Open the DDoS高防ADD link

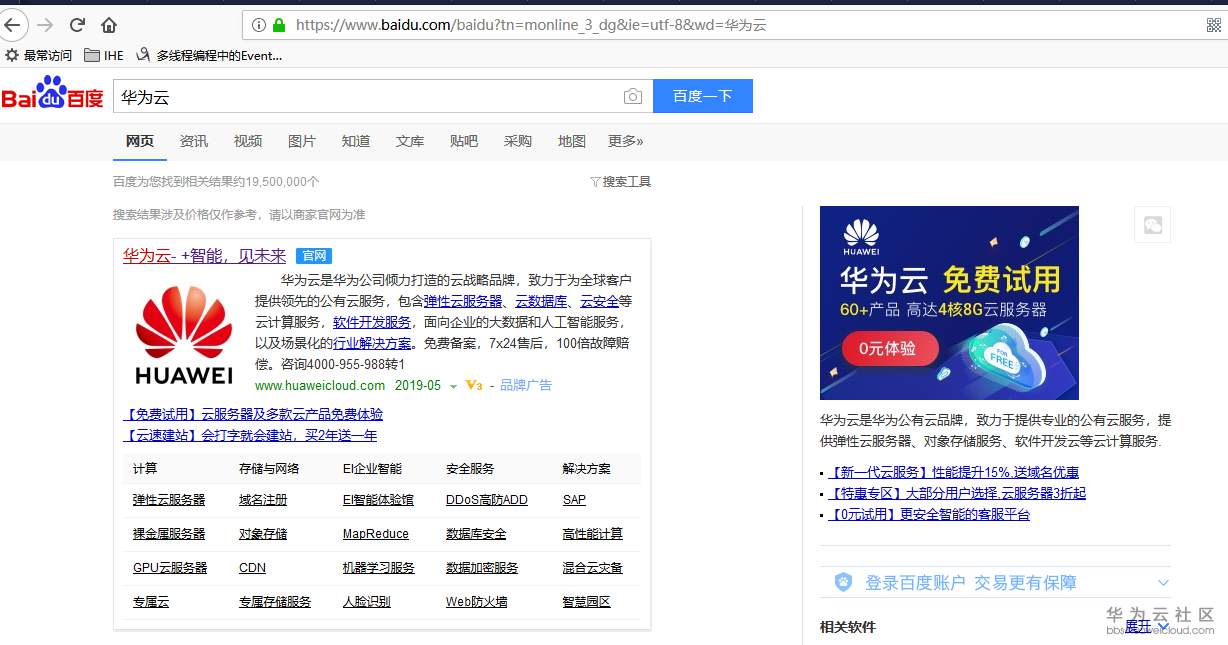click(487, 500)
